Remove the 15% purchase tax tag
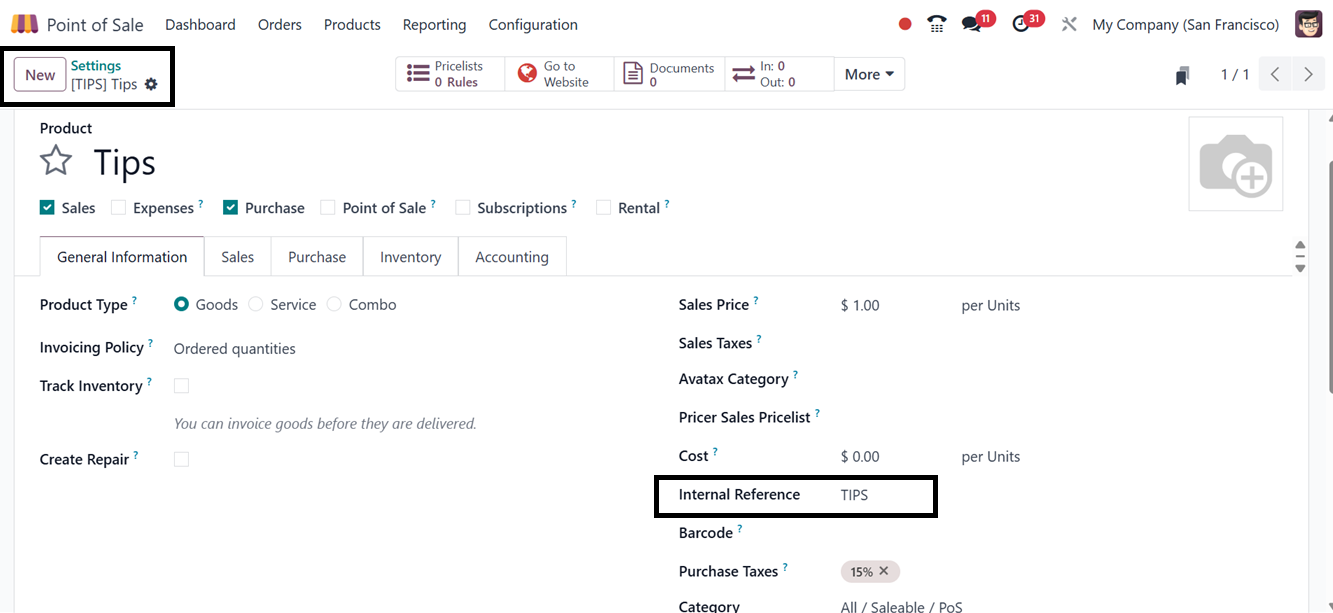This screenshot has width=1333, height=613. (884, 571)
